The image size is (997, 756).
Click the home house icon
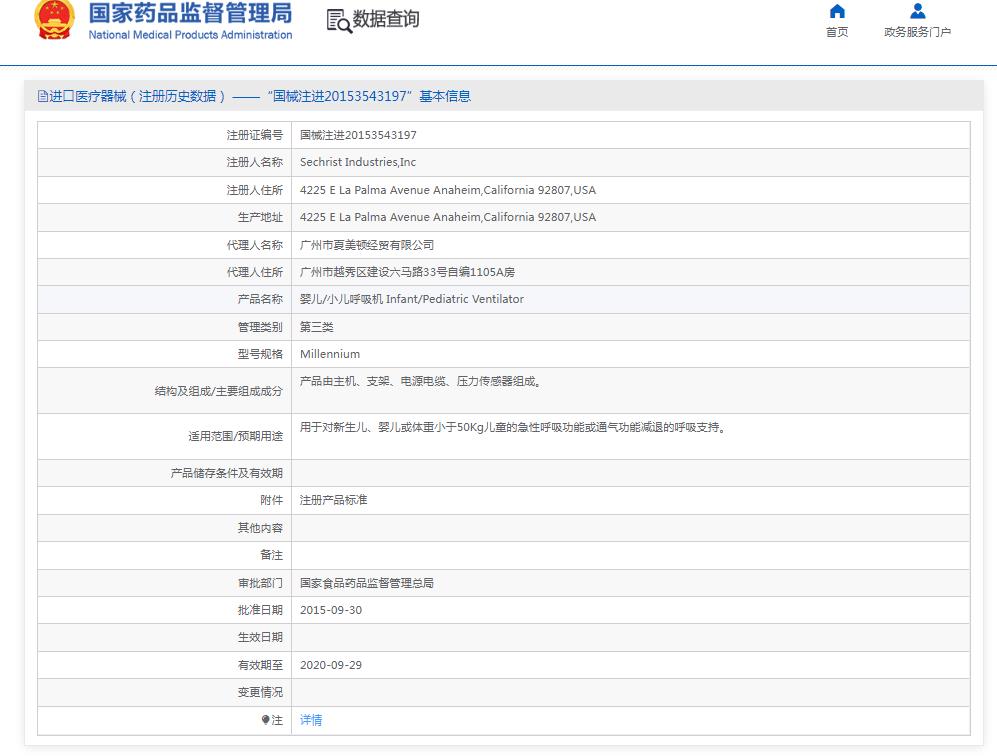[x=837, y=11]
